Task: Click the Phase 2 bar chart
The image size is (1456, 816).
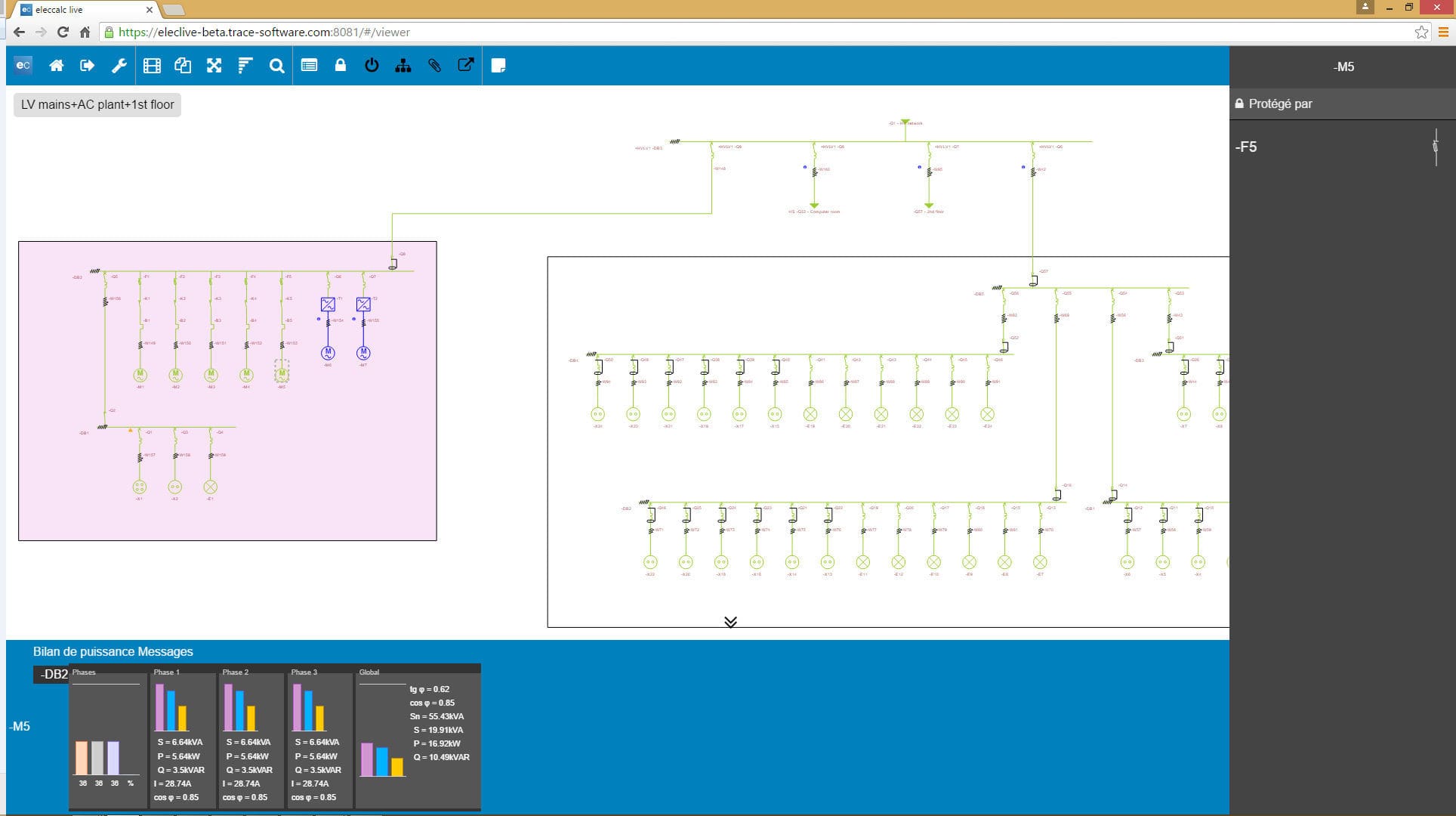Action: pyautogui.click(x=240, y=707)
